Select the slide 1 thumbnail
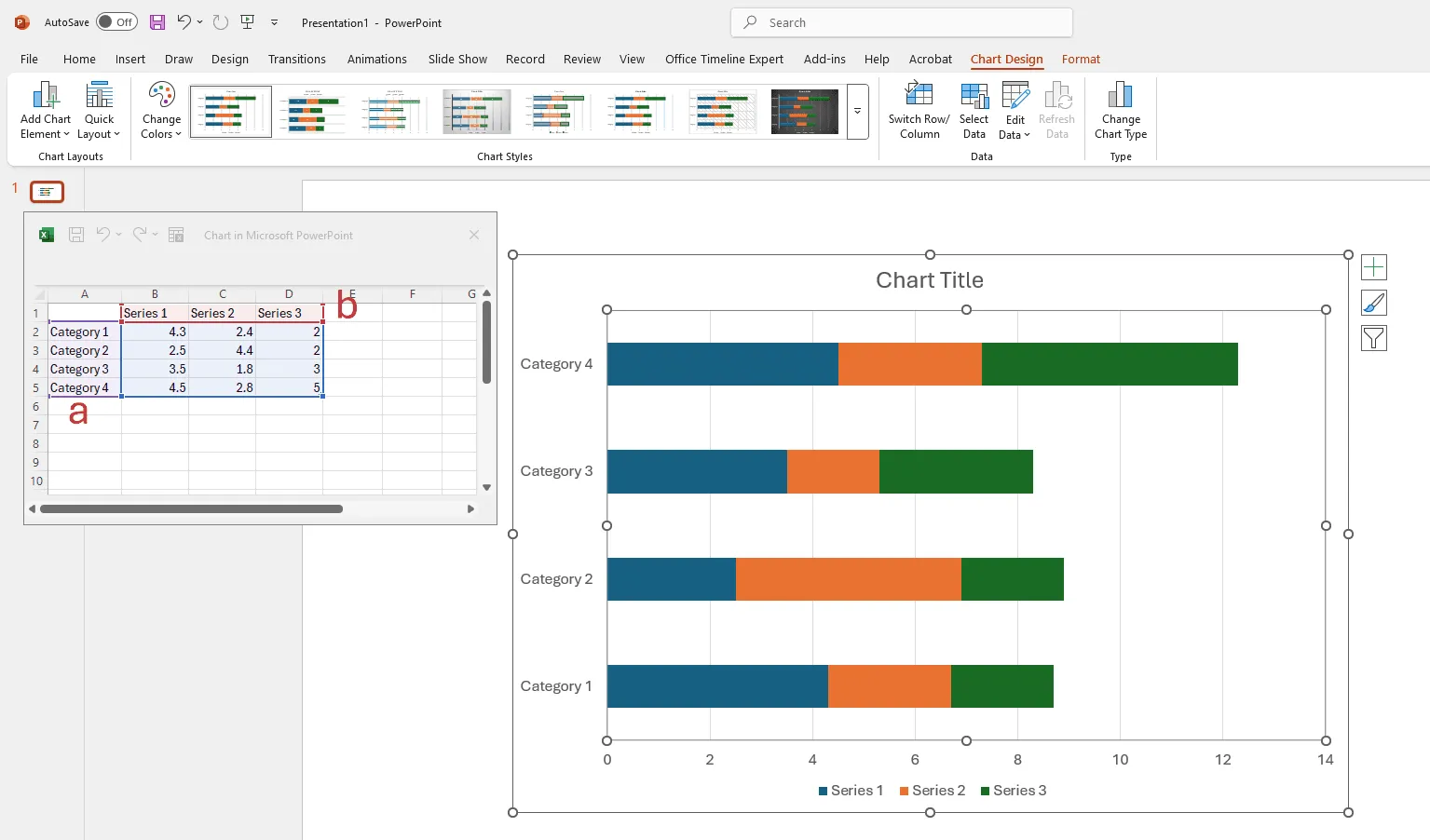 [47, 192]
